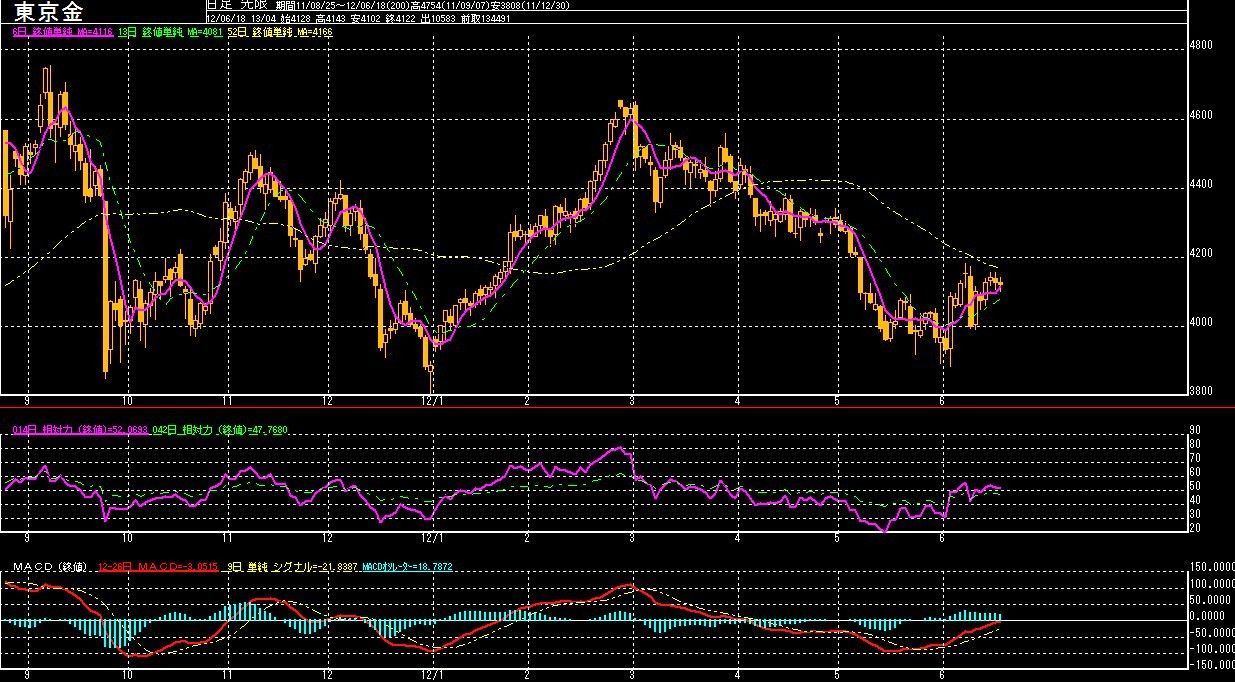Click the 10 month label under price chart

[x=127, y=399]
